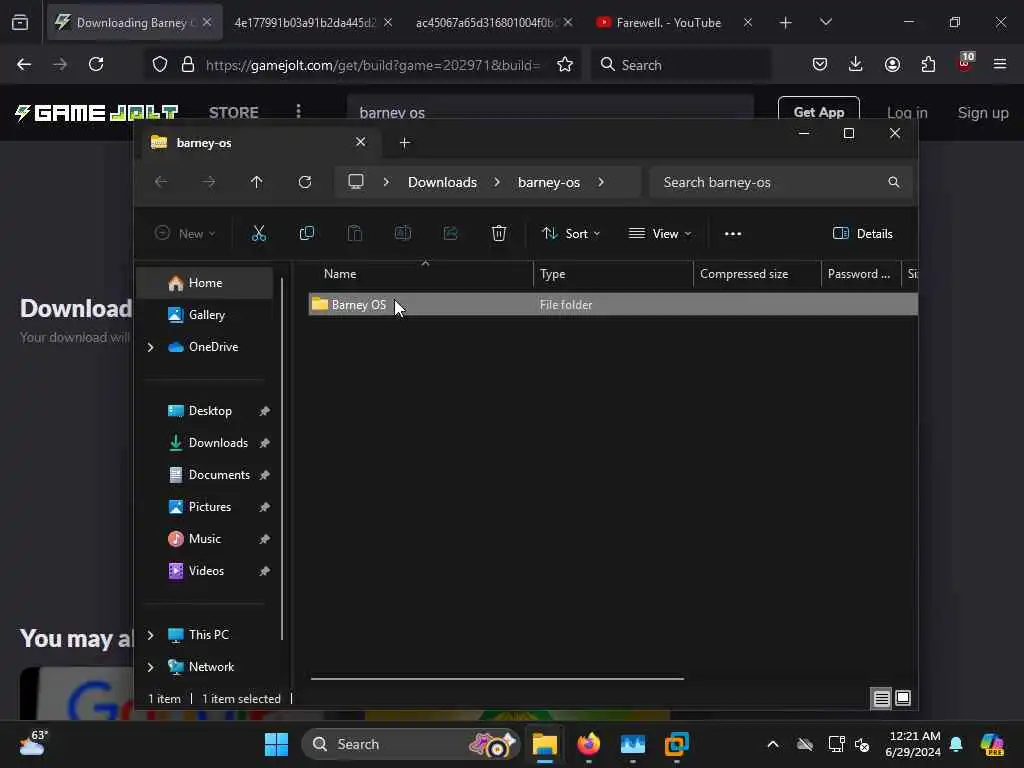Click the Explorer forward arrow

point(209,182)
